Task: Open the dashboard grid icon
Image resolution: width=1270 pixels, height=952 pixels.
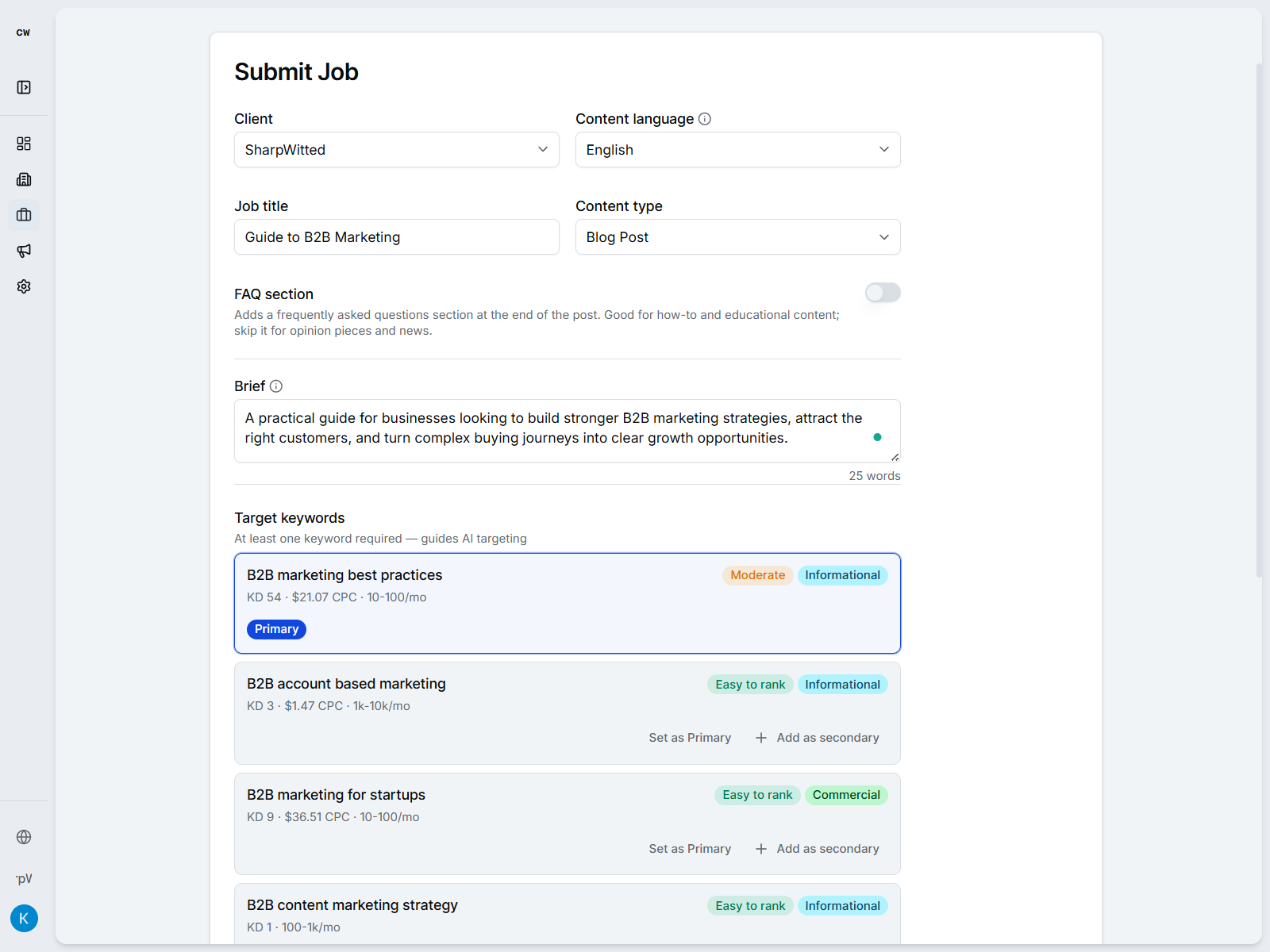Action: coord(24,144)
